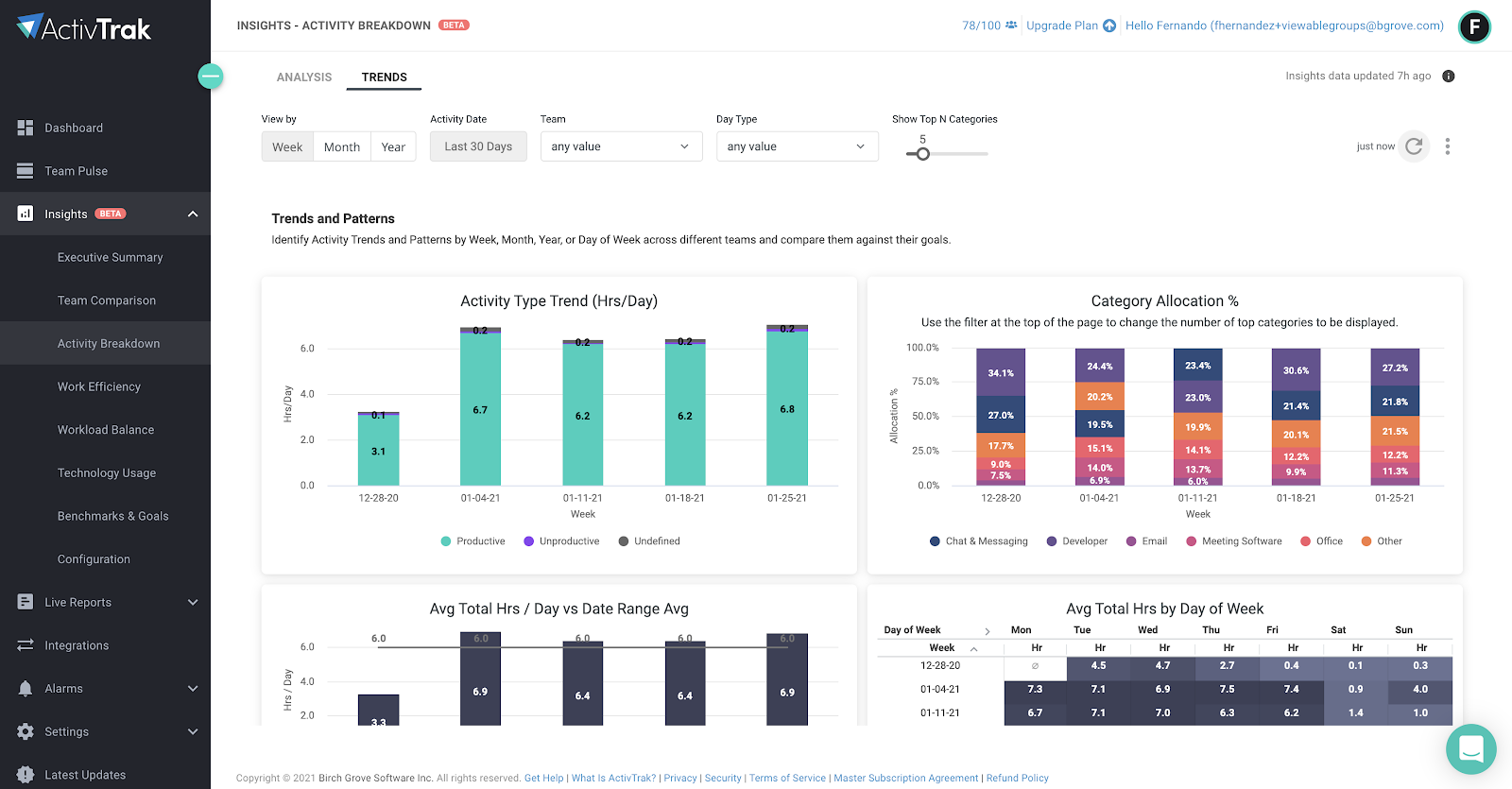Open Technology Usage in sidebar
This screenshot has width=1512, height=789.
[x=106, y=473]
